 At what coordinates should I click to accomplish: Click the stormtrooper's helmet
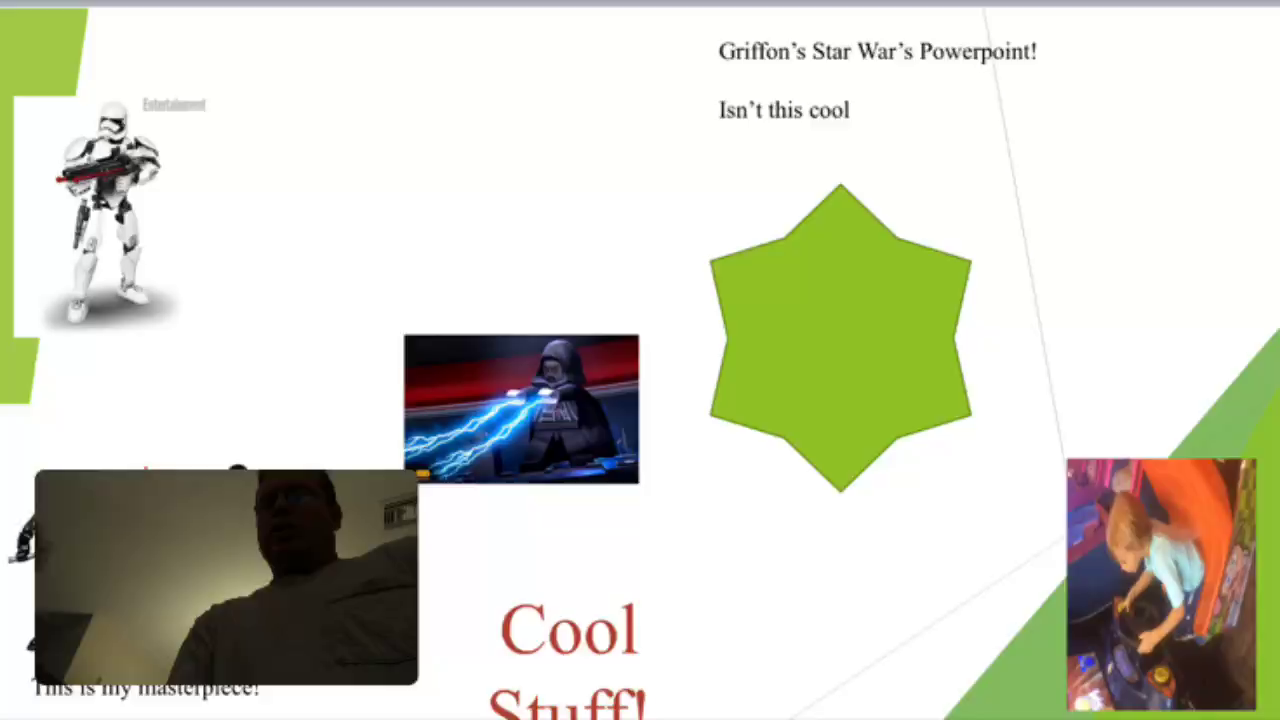(113, 122)
